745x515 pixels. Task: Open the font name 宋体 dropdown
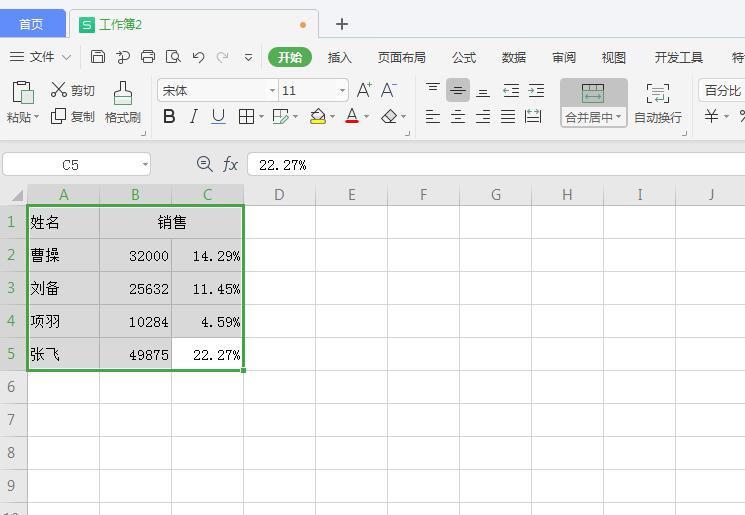(272, 90)
